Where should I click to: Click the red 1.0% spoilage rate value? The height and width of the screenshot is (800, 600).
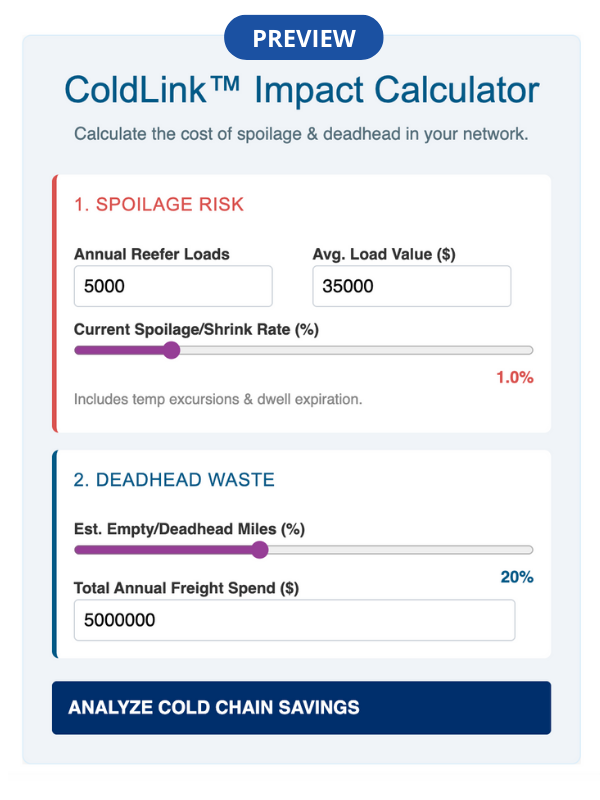point(515,378)
